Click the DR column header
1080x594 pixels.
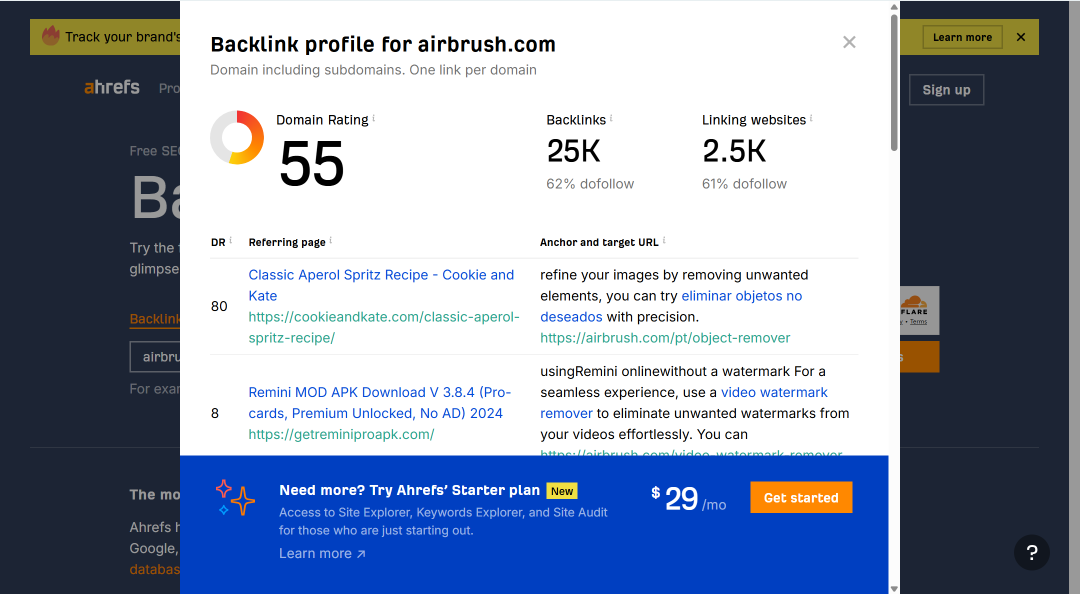click(x=218, y=243)
